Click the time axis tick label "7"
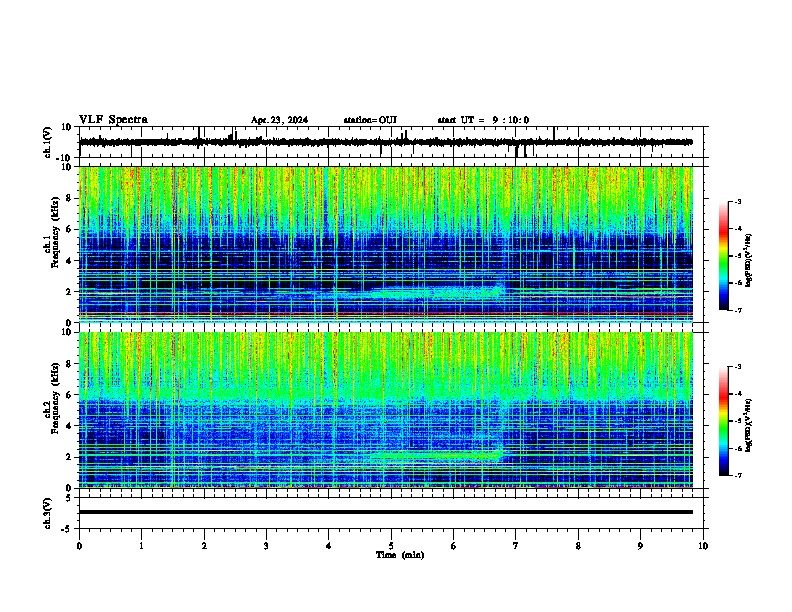This screenshot has height=612, width=792. click(516, 546)
